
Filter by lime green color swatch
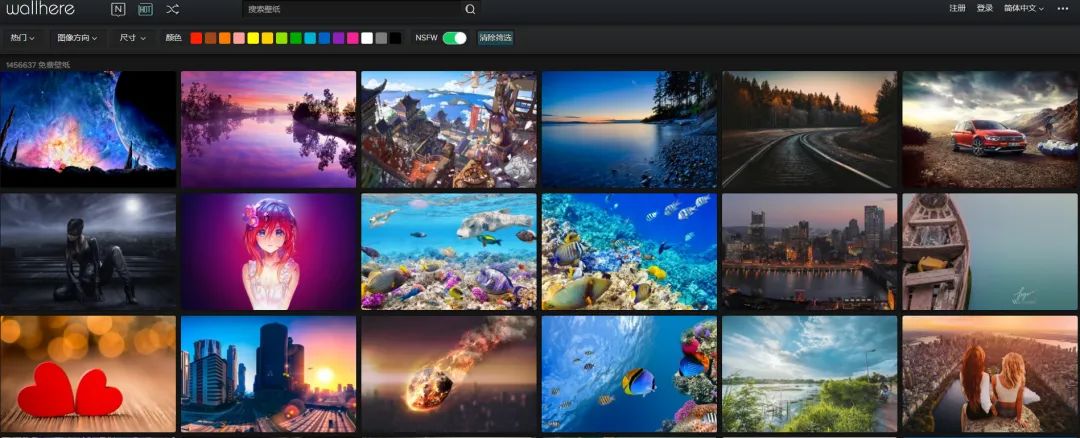coord(282,38)
